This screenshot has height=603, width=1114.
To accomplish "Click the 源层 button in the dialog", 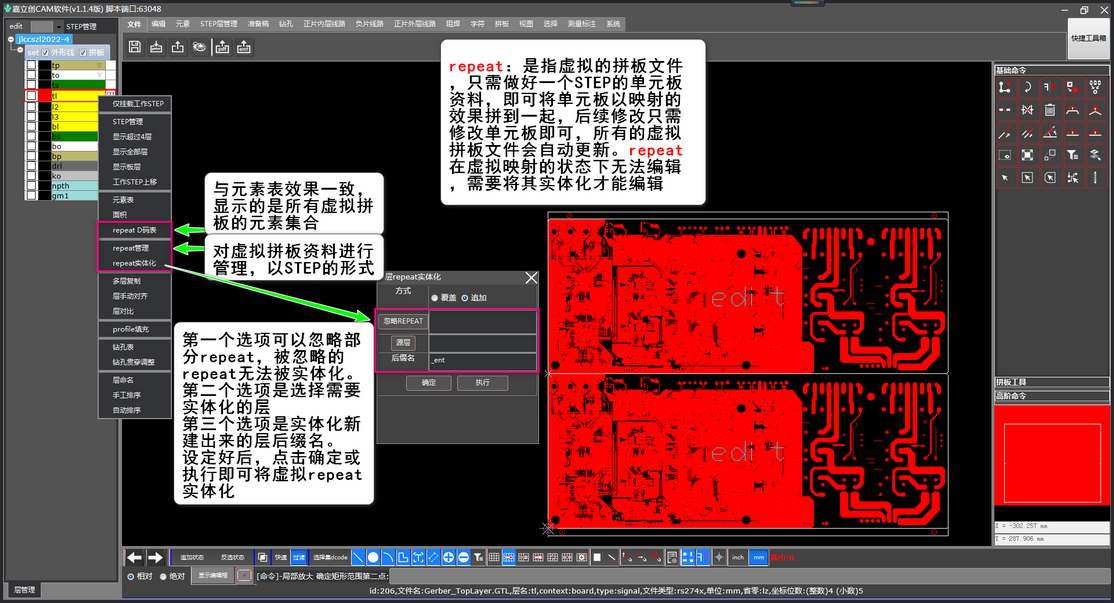I will pyautogui.click(x=403, y=342).
